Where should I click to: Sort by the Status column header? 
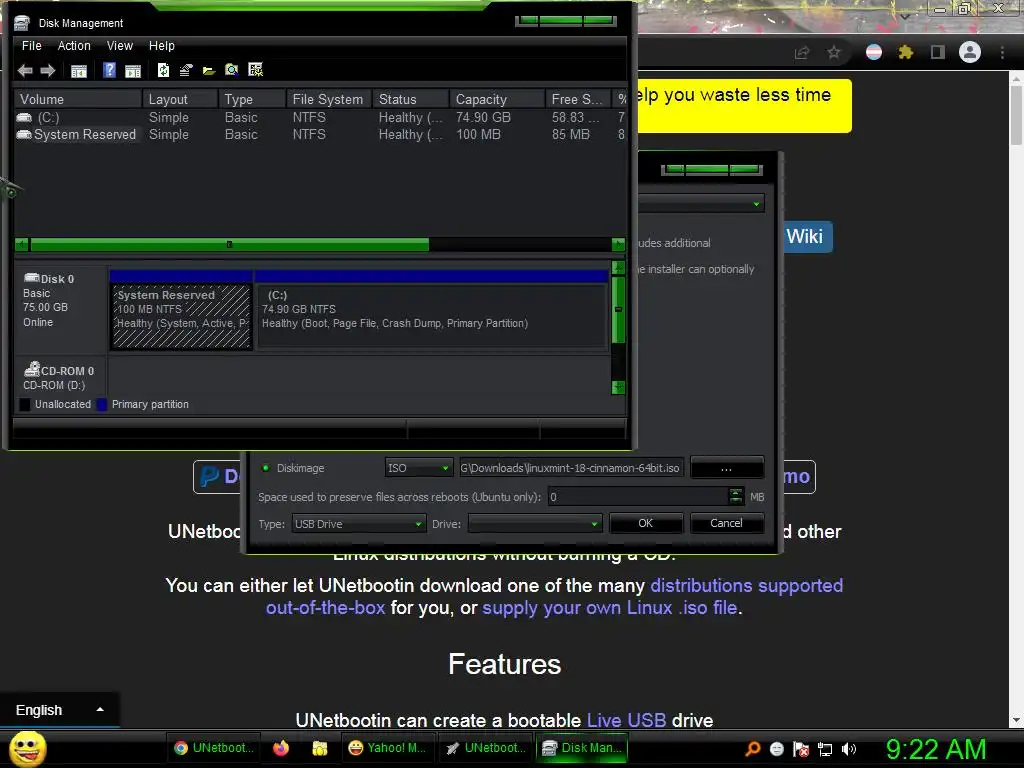tap(411, 99)
